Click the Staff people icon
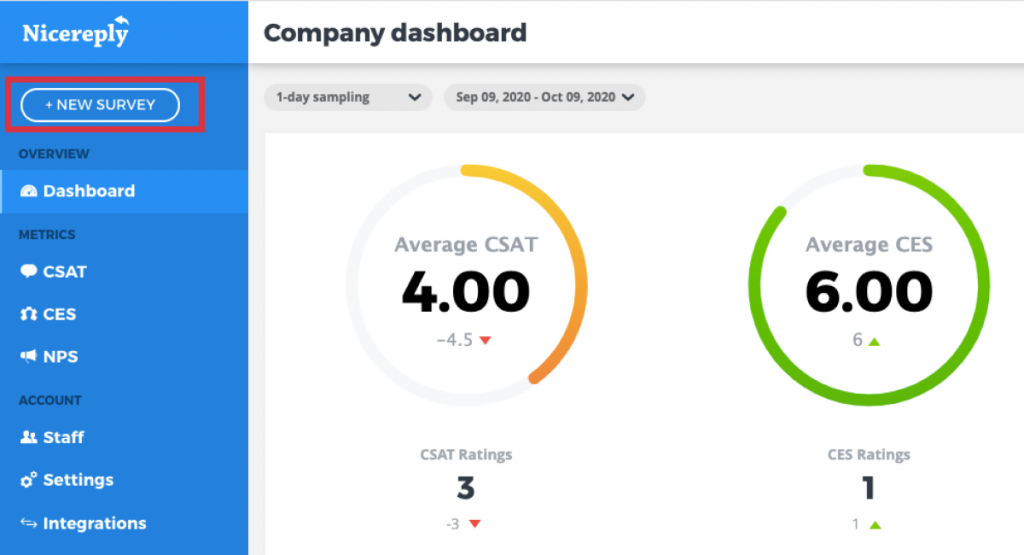 pyautogui.click(x=29, y=437)
